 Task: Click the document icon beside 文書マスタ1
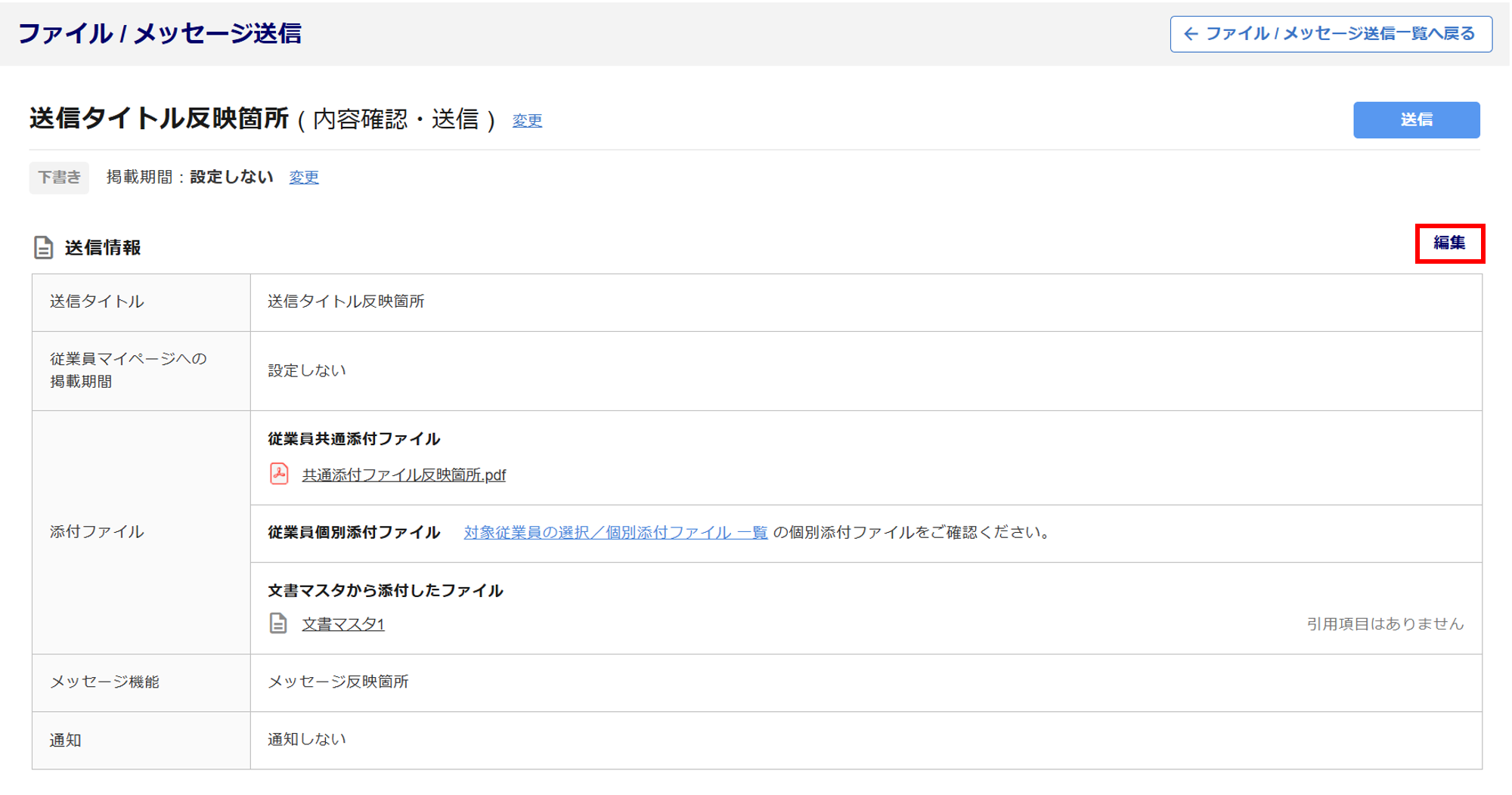(x=278, y=623)
